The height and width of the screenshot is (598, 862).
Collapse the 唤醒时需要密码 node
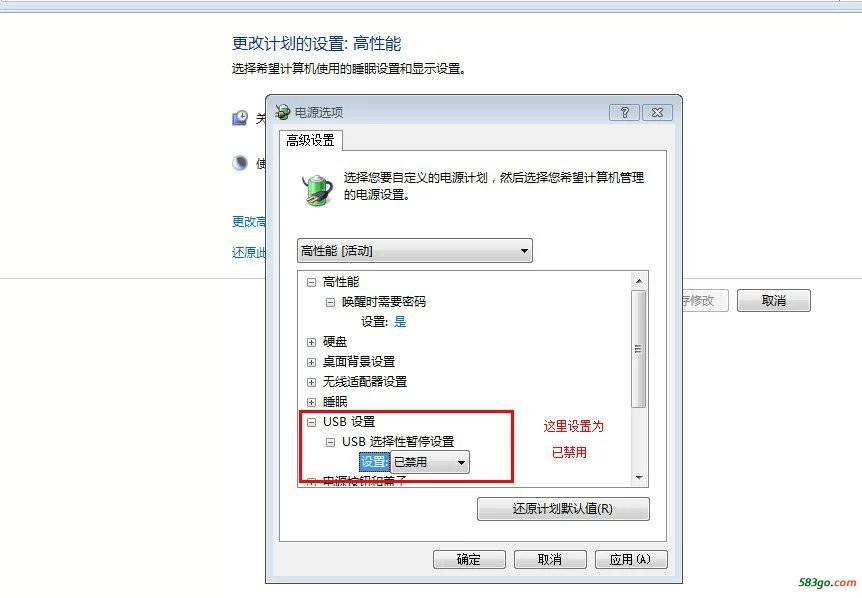(x=330, y=302)
